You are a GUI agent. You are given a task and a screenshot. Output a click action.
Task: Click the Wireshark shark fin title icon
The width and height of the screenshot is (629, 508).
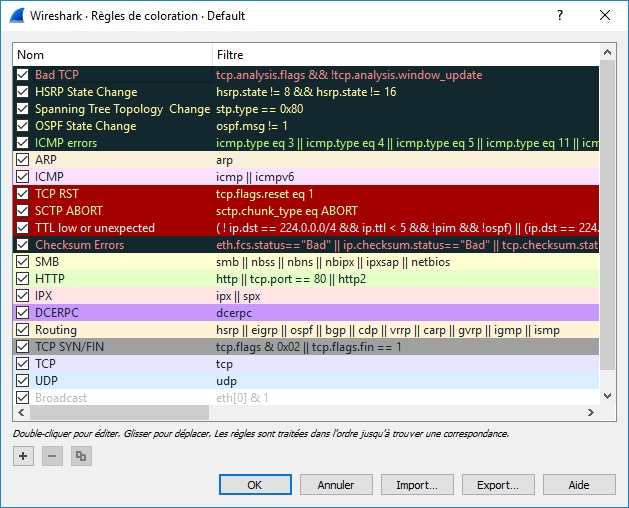17,16
